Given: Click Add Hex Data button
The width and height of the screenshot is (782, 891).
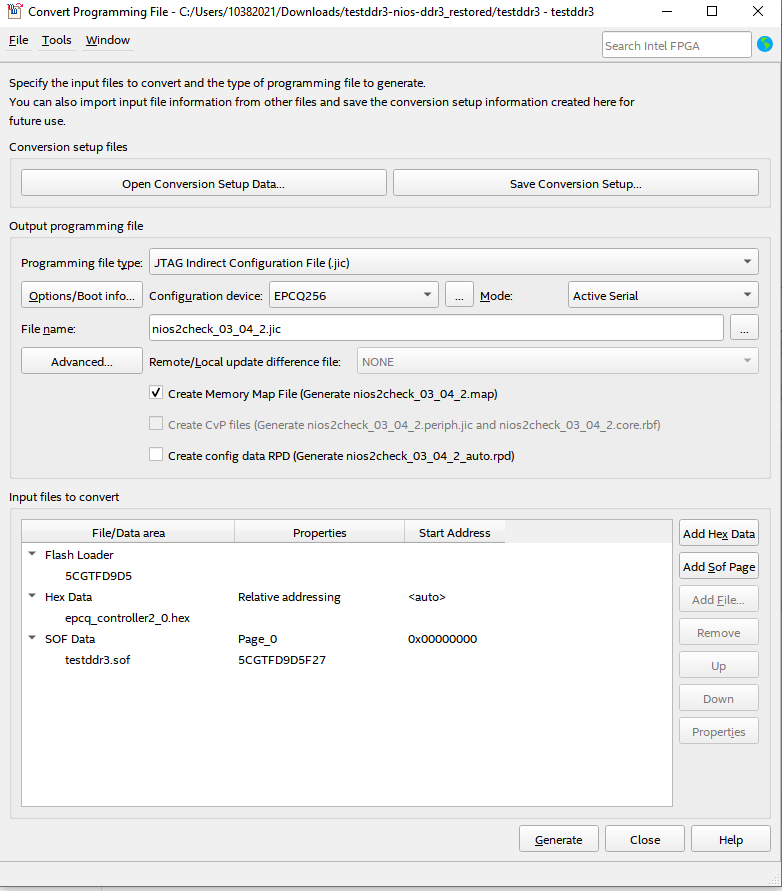Looking at the screenshot, I should (x=719, y=533).
